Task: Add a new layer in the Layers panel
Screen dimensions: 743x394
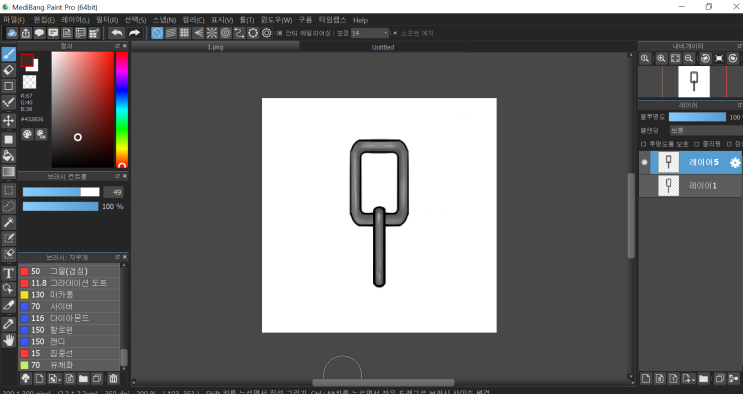Action: (x=646, y=378)
